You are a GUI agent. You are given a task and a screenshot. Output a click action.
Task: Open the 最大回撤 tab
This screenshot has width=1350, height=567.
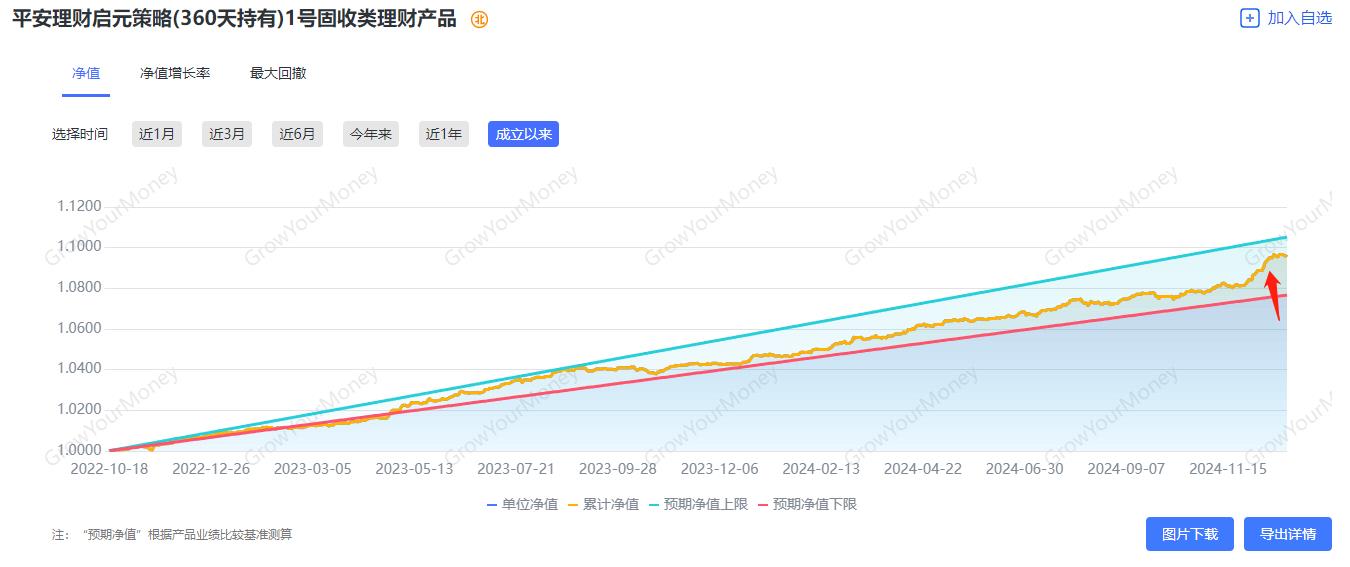278,73
